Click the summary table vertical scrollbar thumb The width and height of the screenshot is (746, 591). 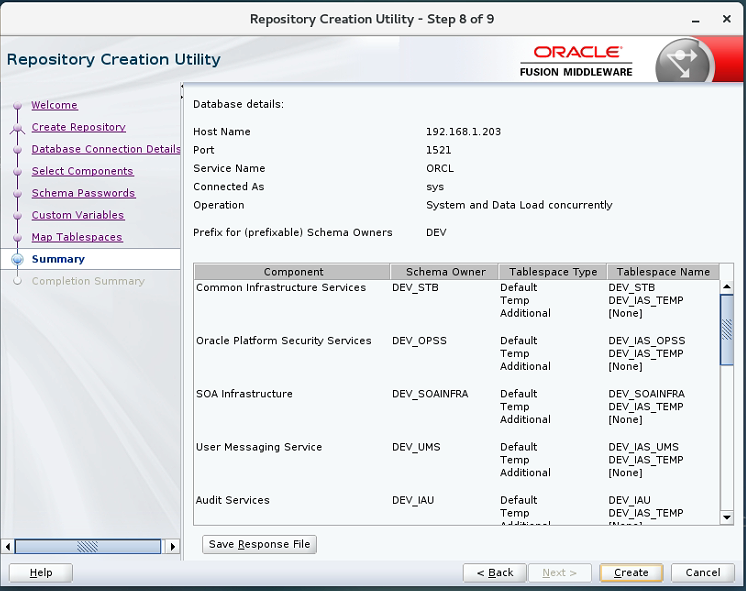(x=726, y=329)
